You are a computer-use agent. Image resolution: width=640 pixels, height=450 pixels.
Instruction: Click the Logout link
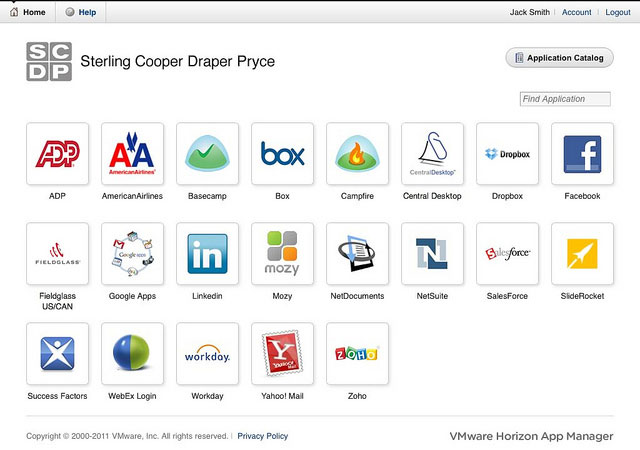pyautogui.click(x=618, y=12)
